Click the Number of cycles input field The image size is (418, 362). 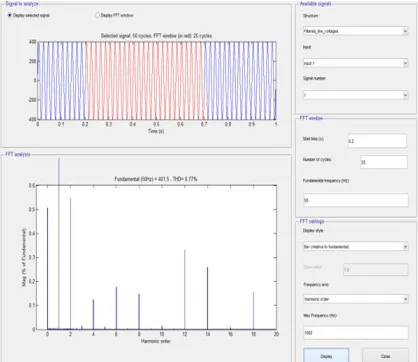[384, 162]
